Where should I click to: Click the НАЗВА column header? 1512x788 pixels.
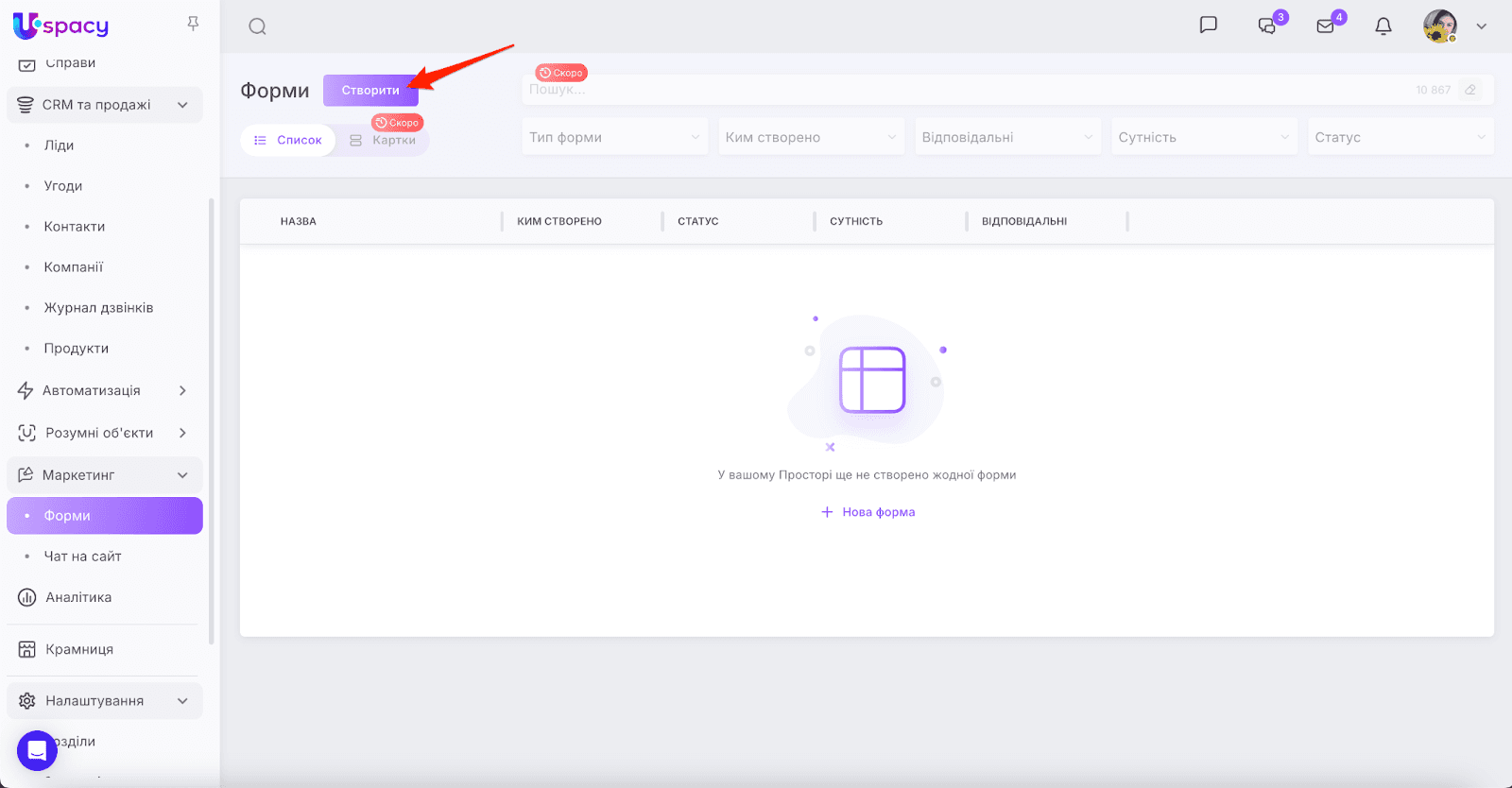299,221
